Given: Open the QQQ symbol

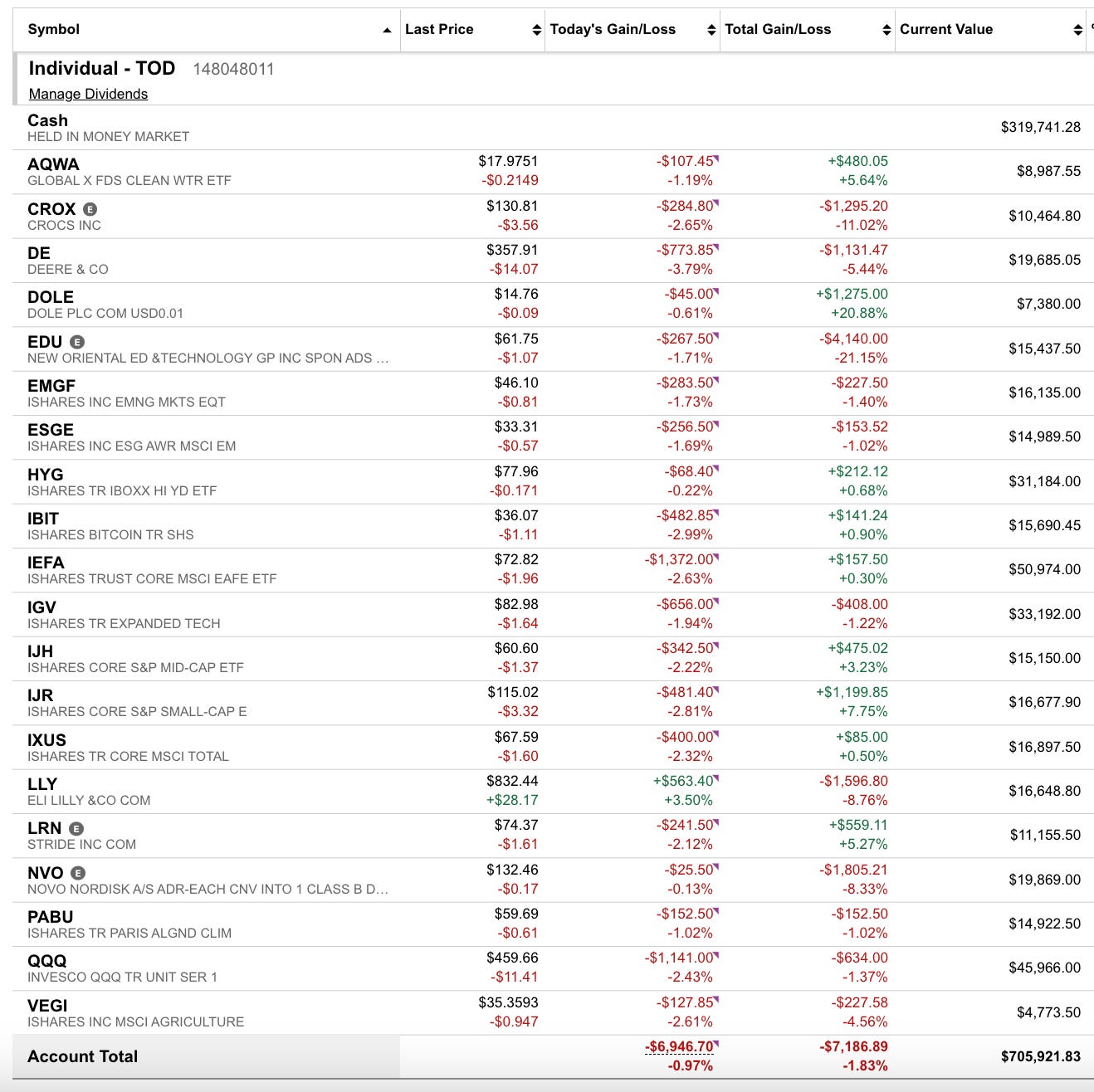Looking at the screenshot, I should (46, 961).
